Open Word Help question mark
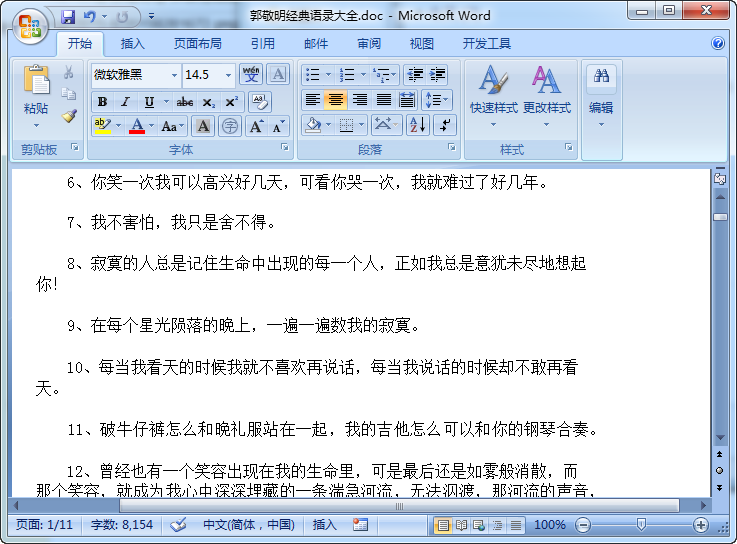 (718, 44)
